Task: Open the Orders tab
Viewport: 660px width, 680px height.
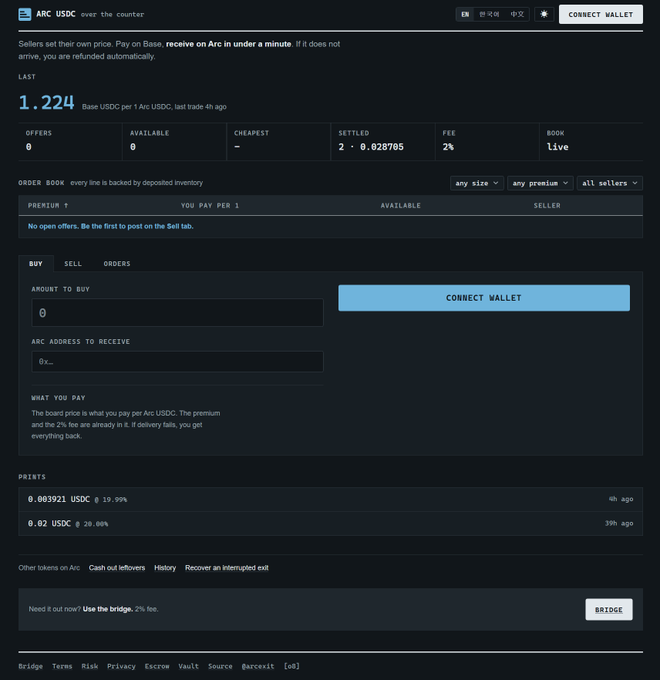Action: (117, 264)
